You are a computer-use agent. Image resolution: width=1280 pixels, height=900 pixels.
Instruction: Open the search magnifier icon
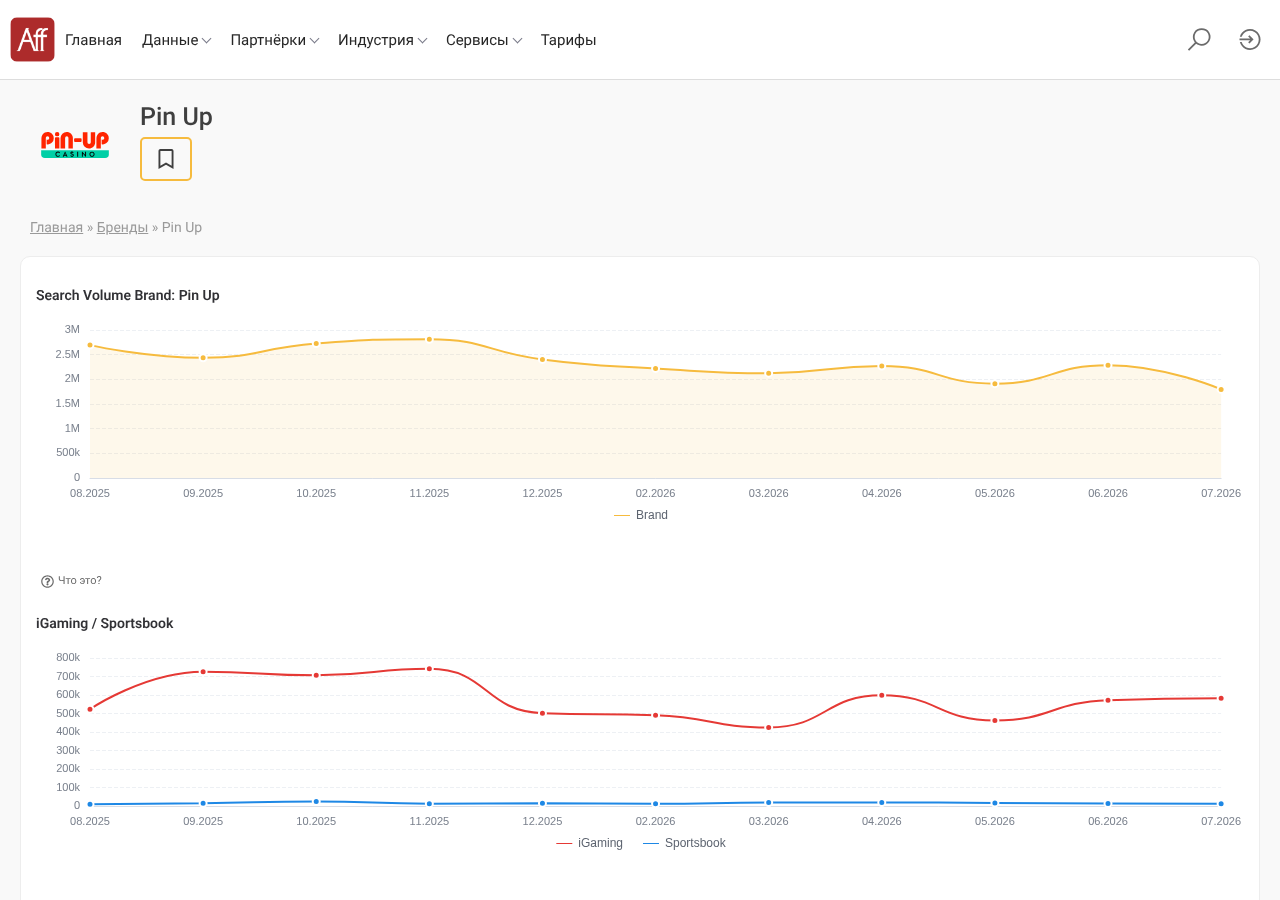[1199, 40]
